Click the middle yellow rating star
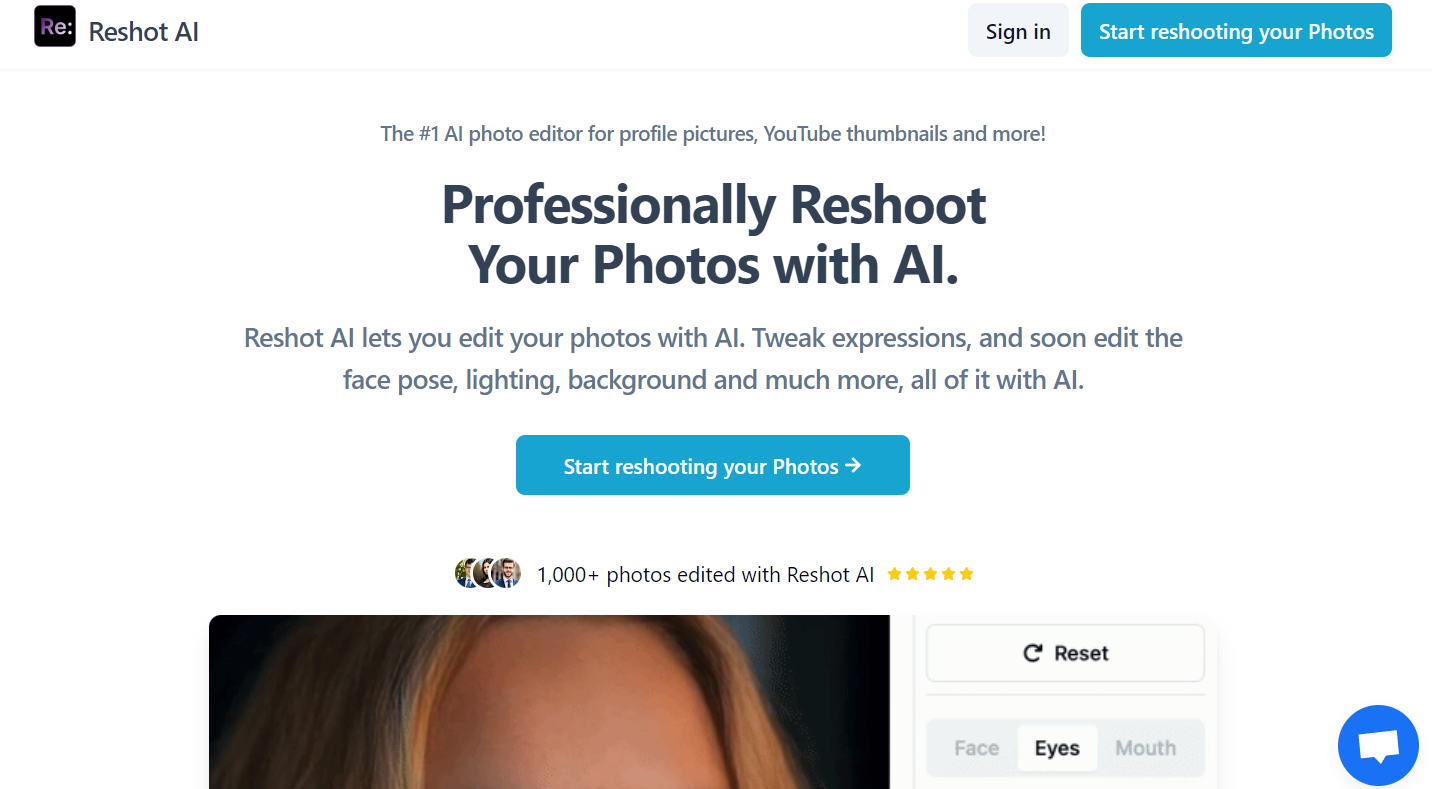The height and width of the screenshot is (789, 1432). pos(930,573)
